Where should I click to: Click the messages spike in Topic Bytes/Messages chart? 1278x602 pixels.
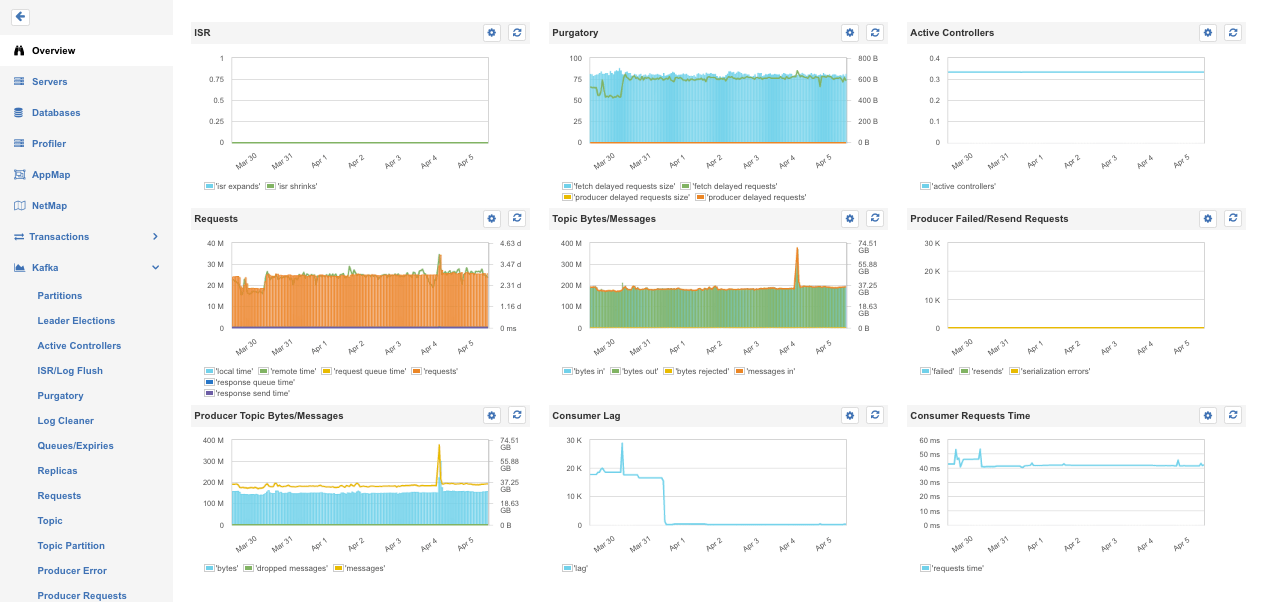[797, 250]
